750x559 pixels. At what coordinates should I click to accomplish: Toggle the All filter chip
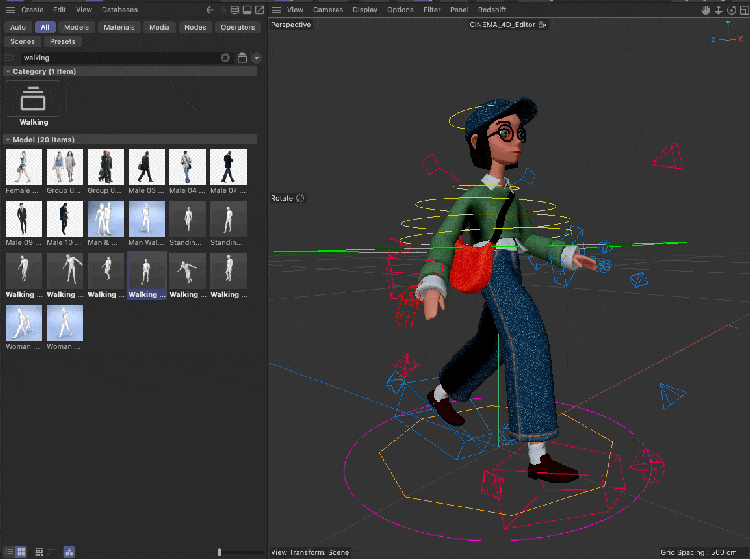click(x=45, y=27)
